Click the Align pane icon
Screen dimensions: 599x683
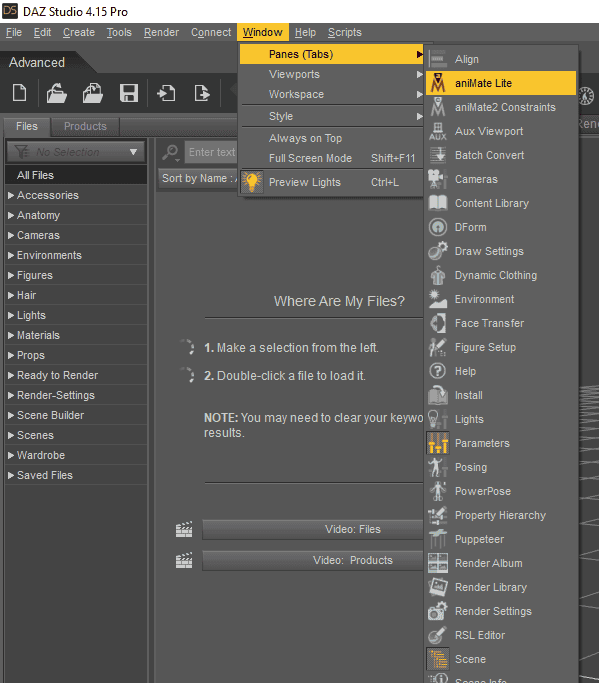pos(438,59)
